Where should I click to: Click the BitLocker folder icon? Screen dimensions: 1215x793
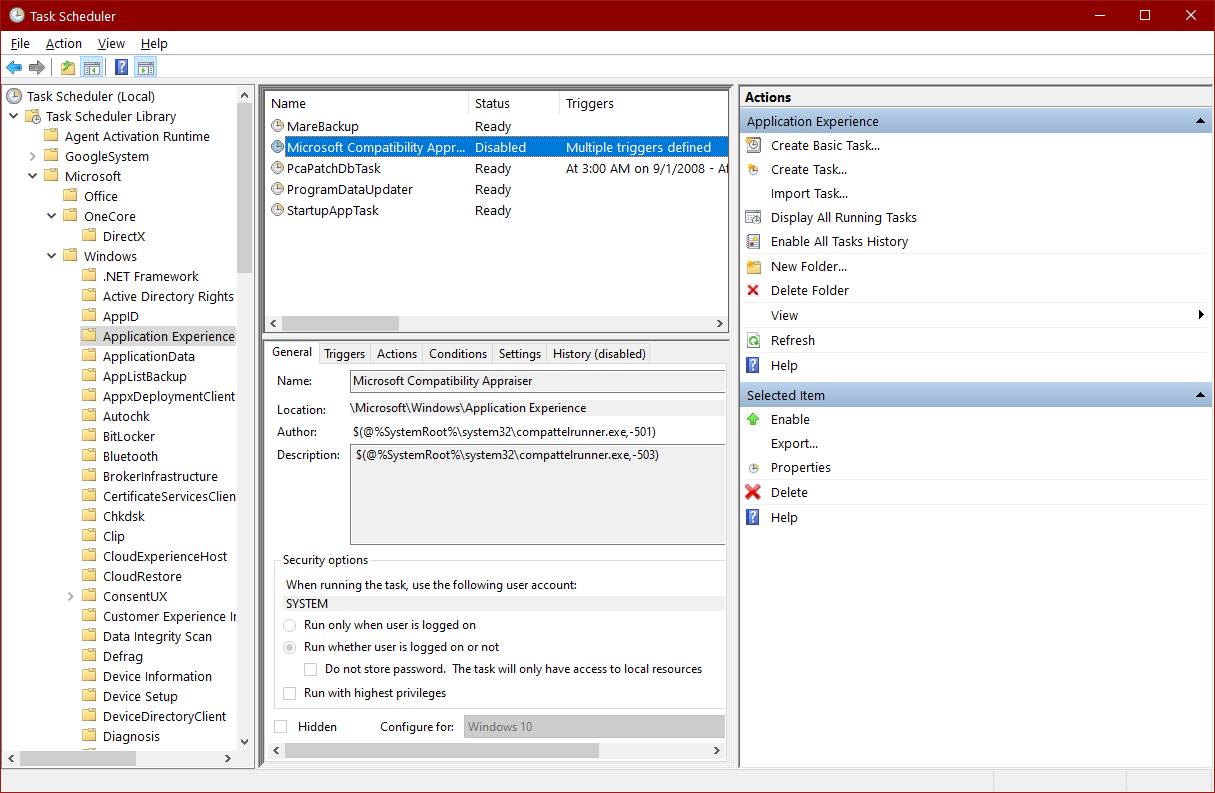[x=90, y=436]
